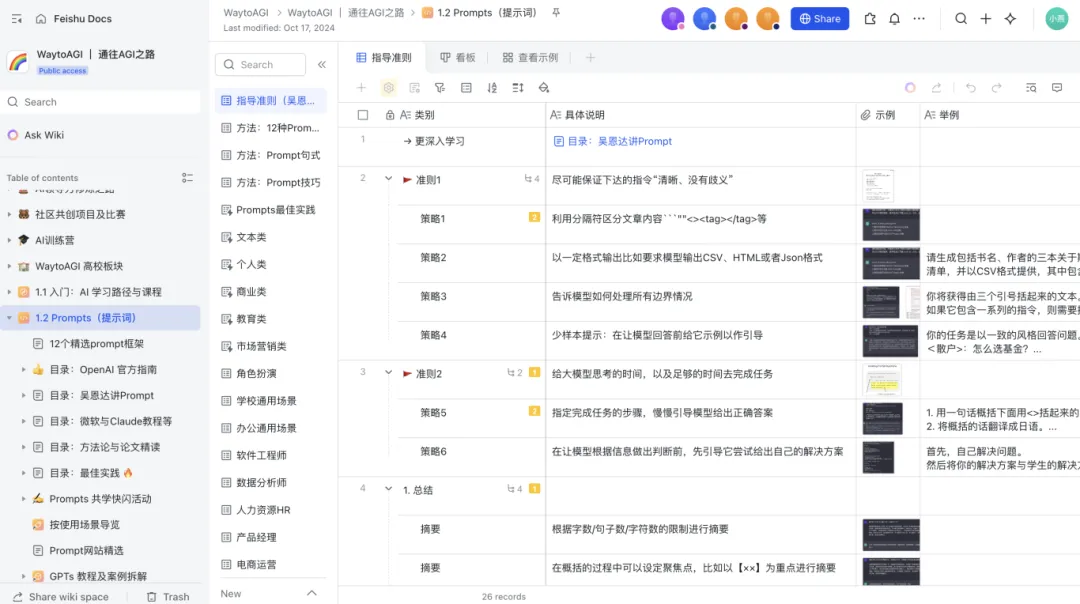The height and width of the screenshot is (604, 1080).
Task: Open the sort tool in toolbar
Action: (492, 87)
